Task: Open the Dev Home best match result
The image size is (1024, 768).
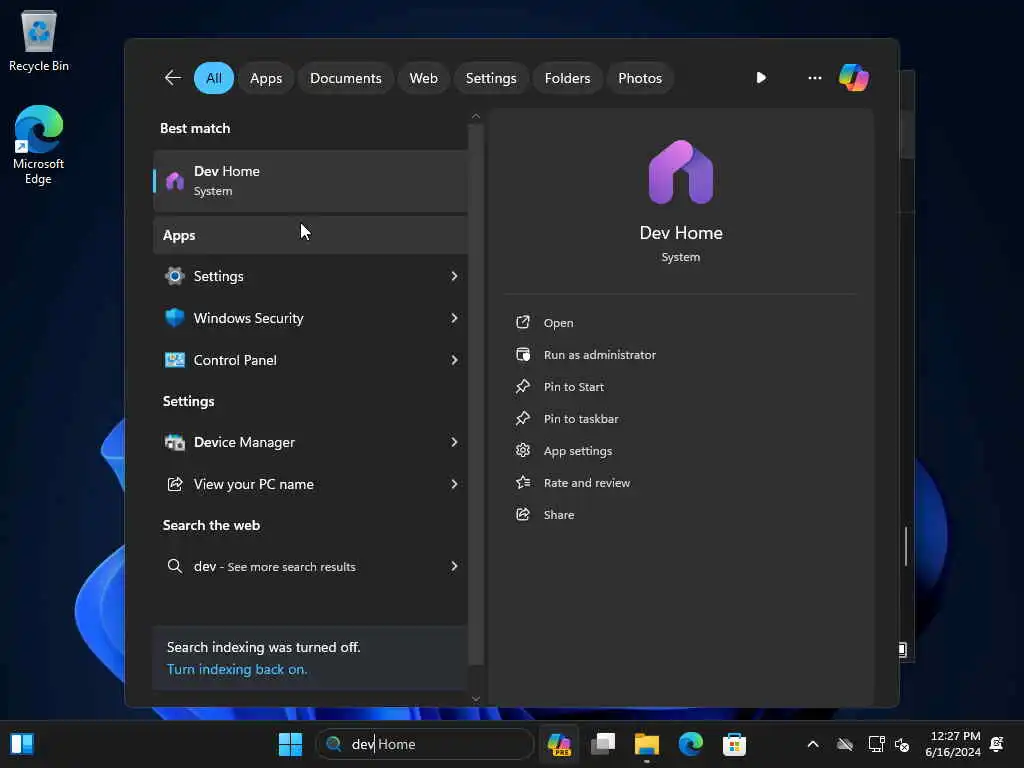Action: pyautogui.click(x=311, y=181)
